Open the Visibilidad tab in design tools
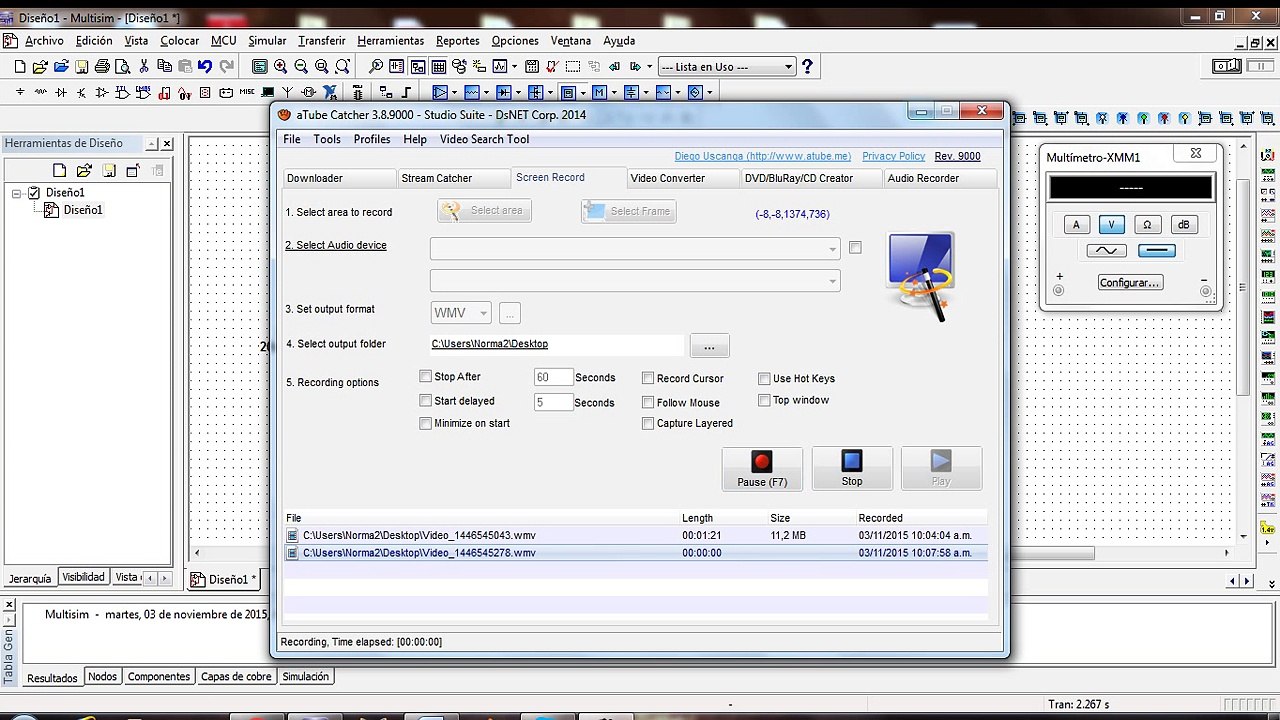The image size is (1280, 720). point(83,577)
